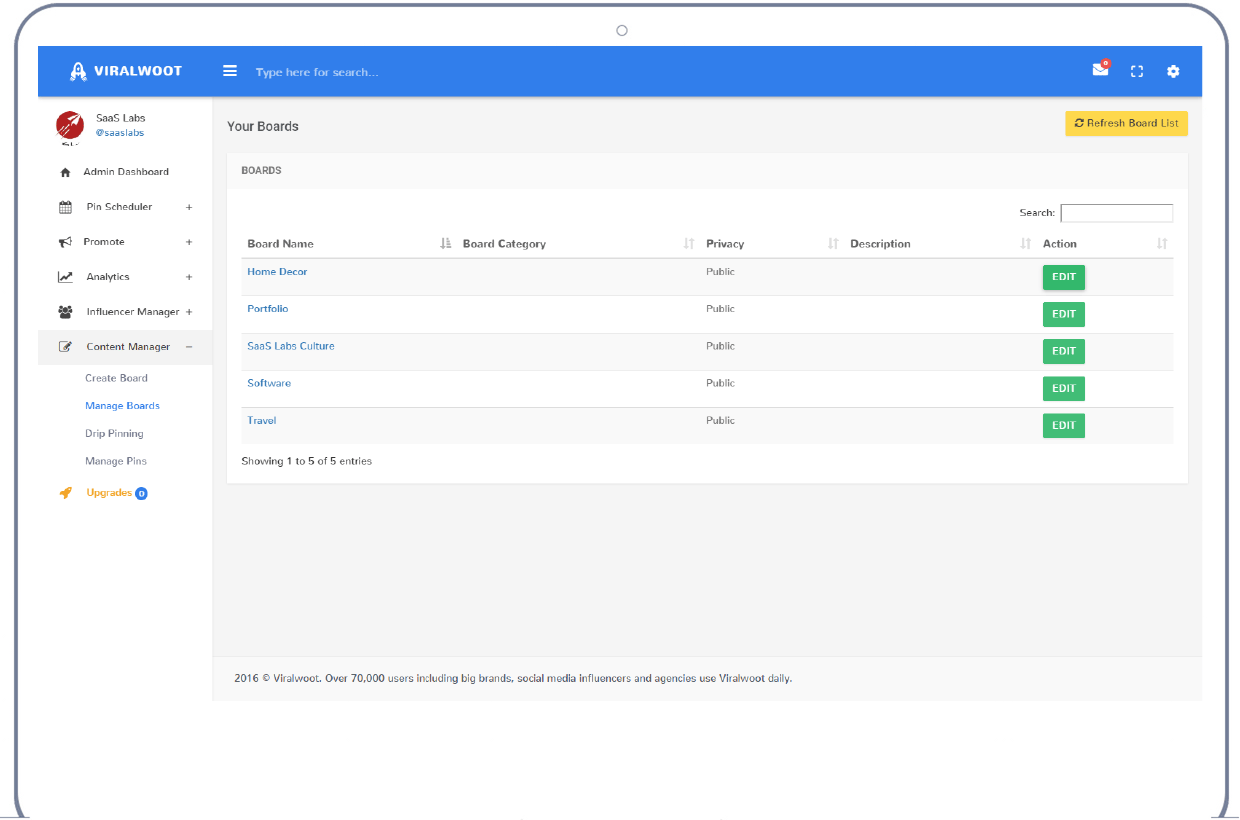Screen dimensions: 1240x820
Task: Click the Analytics chart icon
Action: [65, 277]
